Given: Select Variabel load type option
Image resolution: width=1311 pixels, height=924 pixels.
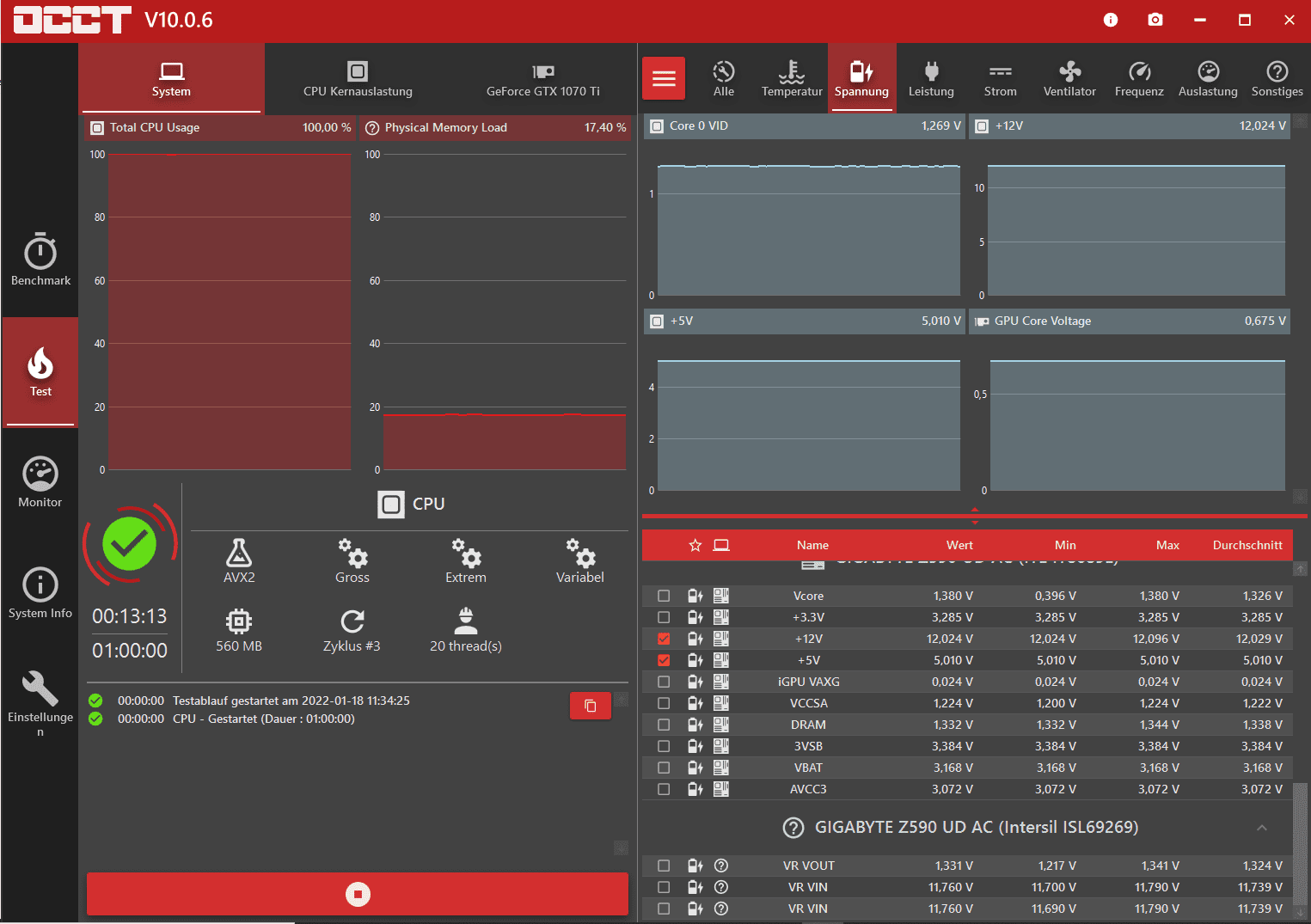Looking at the screenshot, I should tap(580, 561).
